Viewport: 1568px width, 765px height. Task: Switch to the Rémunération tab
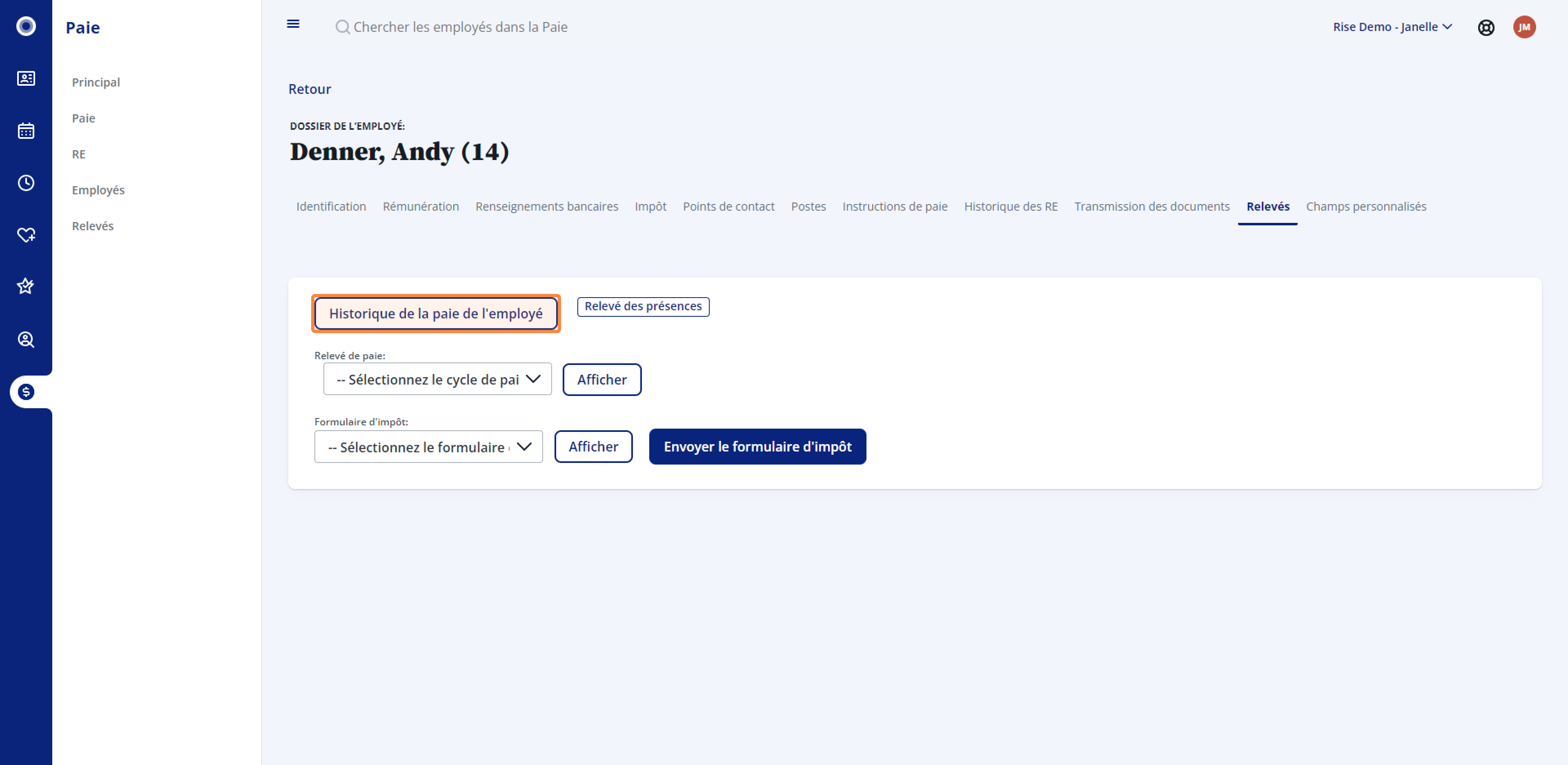[x=421, y=206]
